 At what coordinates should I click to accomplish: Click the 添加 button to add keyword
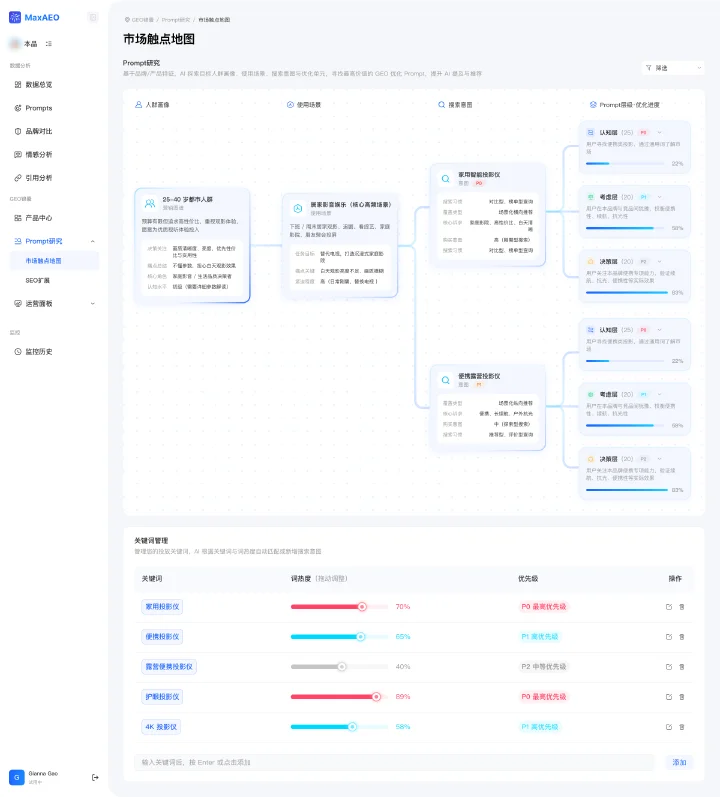(x=679, y=762)
